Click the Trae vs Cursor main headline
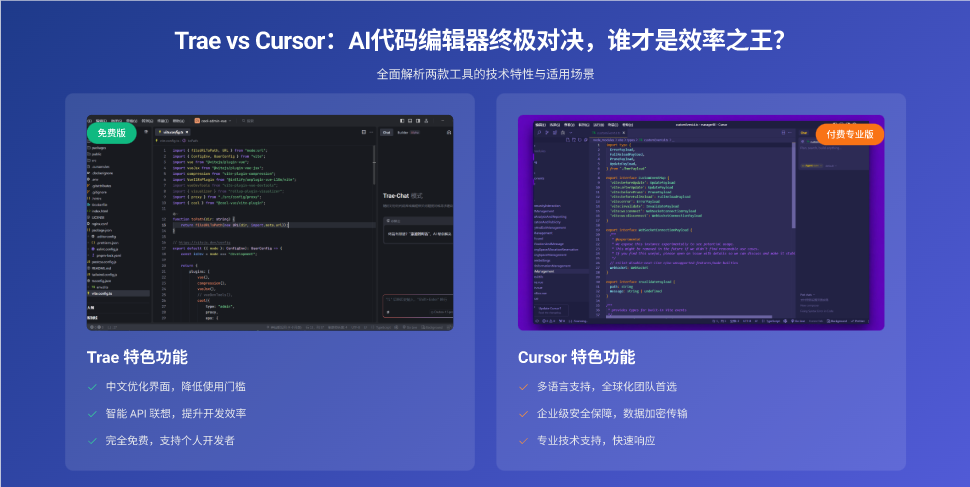The height and width of the screenshot is (487, 970). [480, 41]
